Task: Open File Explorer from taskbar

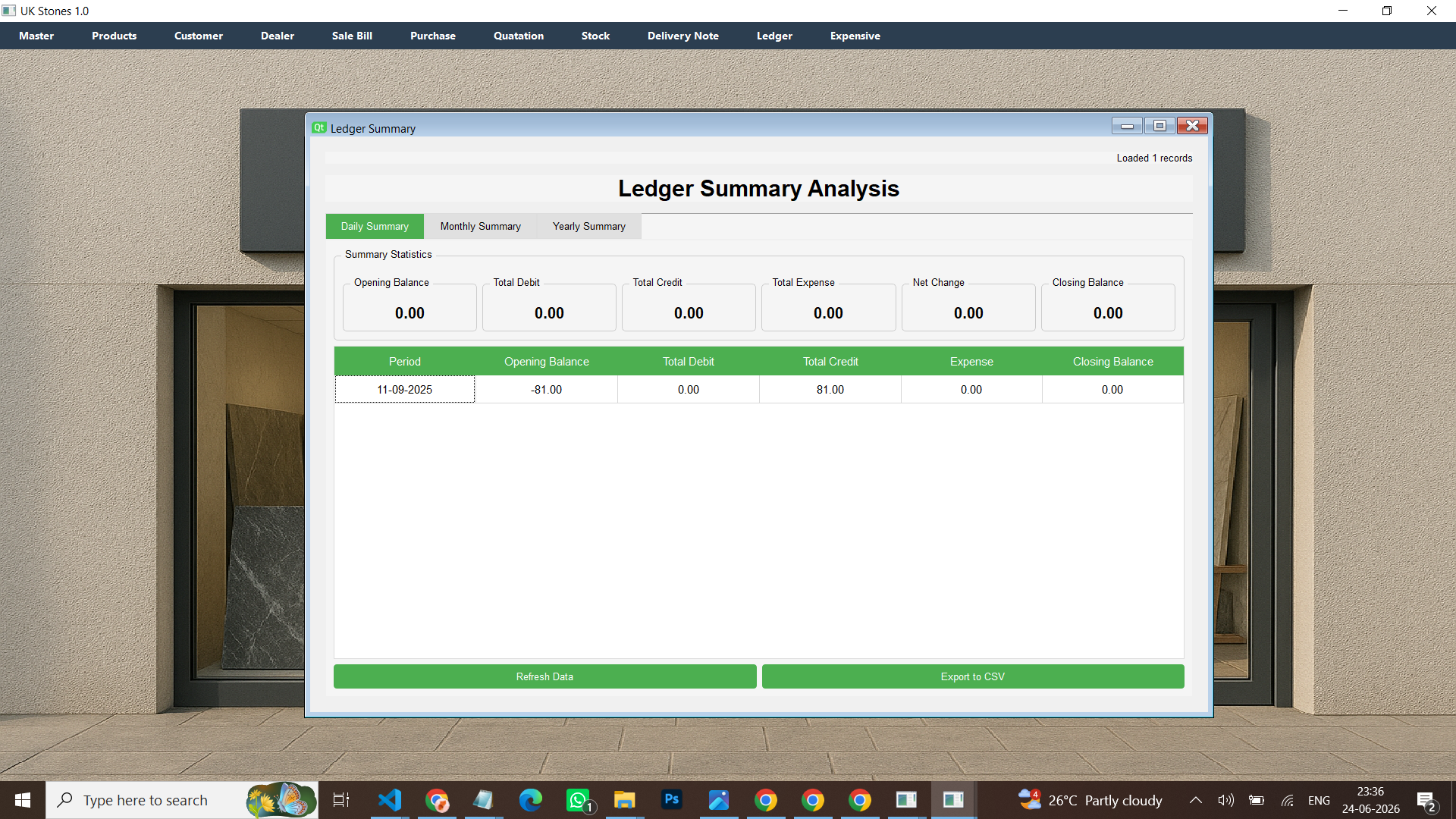Action: 625,800
